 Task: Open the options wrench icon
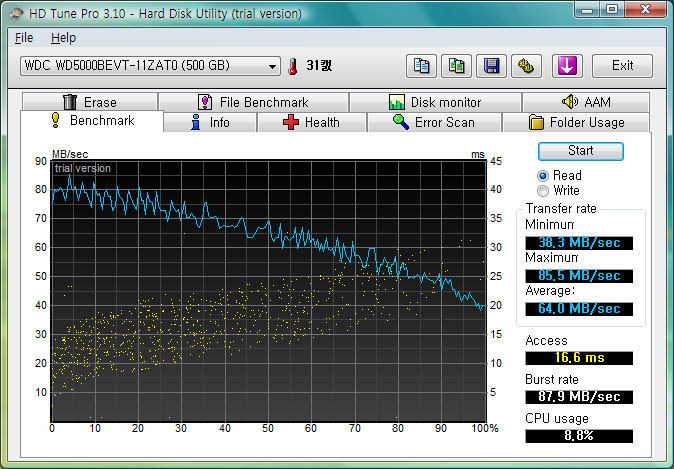click(x=525, y=66)
